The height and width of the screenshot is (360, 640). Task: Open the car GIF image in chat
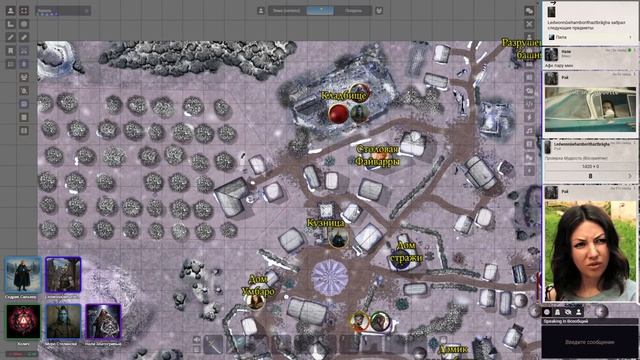590,109
